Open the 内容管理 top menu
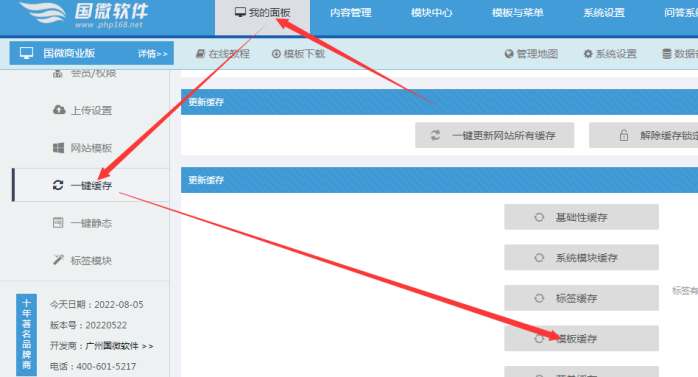 (x=351, y=13)
